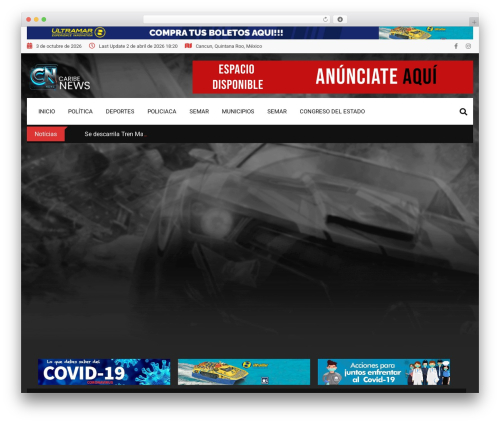500x423 pixels.
Task: Open the COVID-19 banner thumbnail
Action: coord(104,372)
